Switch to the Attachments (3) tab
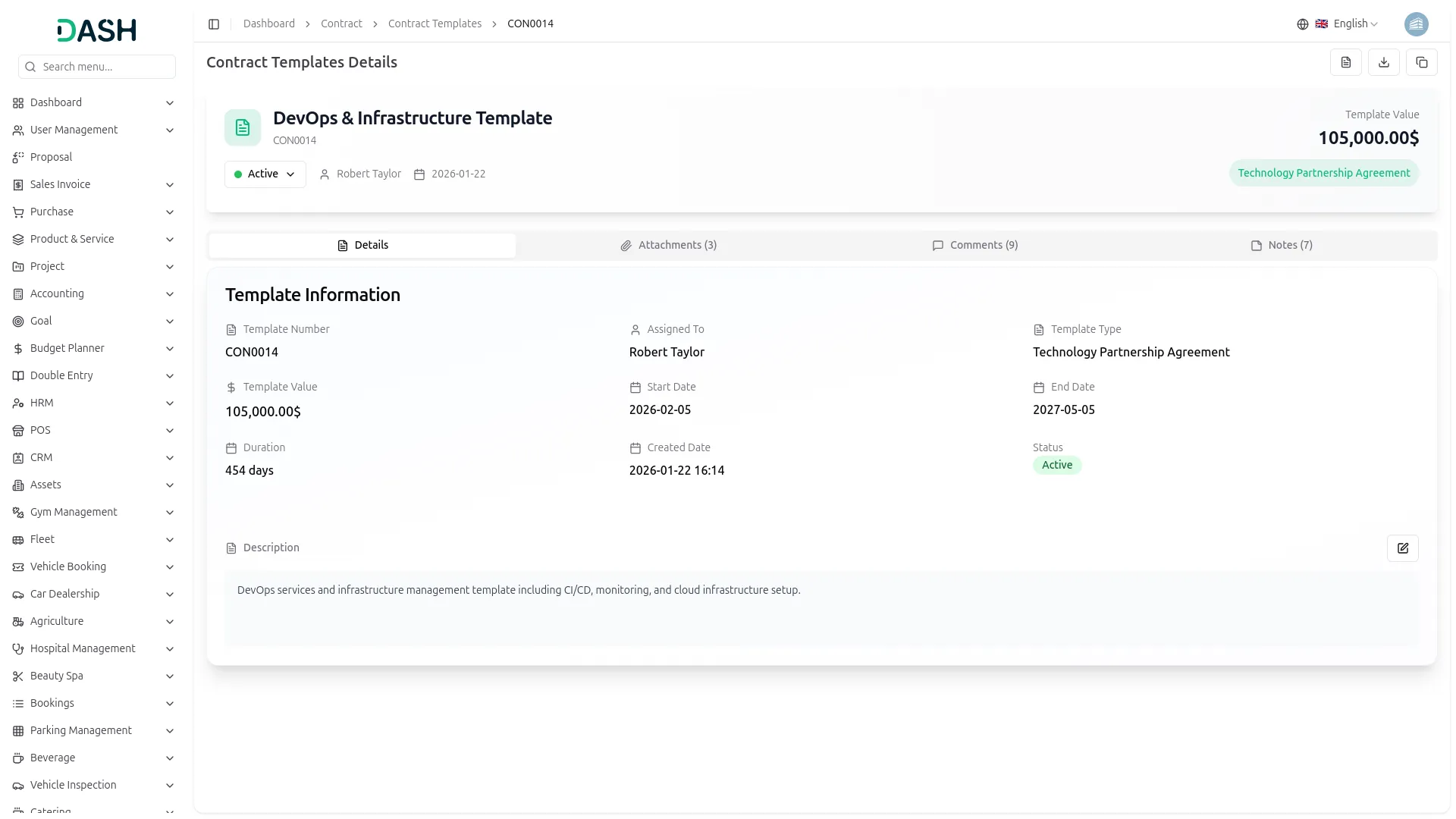This screenshot has width=1456, height=819. pyautogui.click(x=669, y=245)
